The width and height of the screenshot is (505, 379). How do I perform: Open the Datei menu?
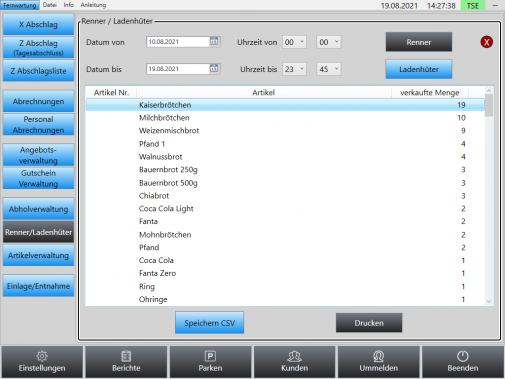click(x=50, y=5)
